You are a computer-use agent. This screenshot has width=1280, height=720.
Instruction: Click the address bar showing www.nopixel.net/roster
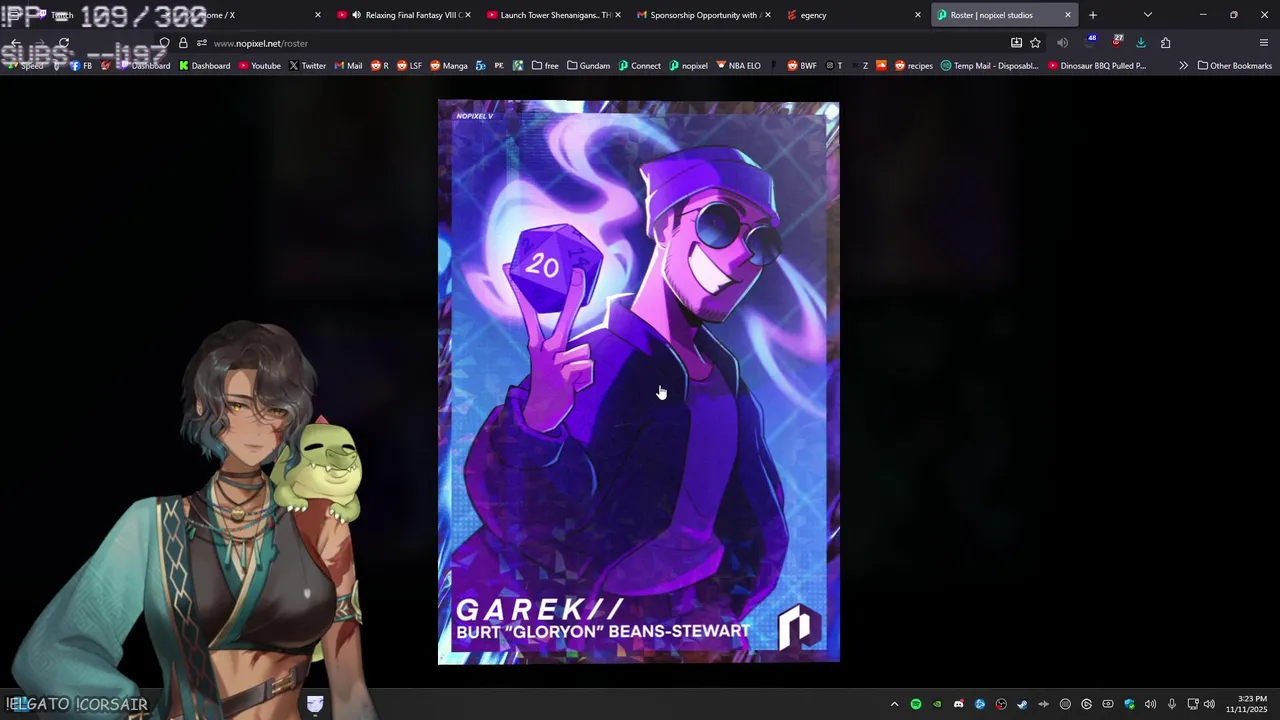coord(600,43)
